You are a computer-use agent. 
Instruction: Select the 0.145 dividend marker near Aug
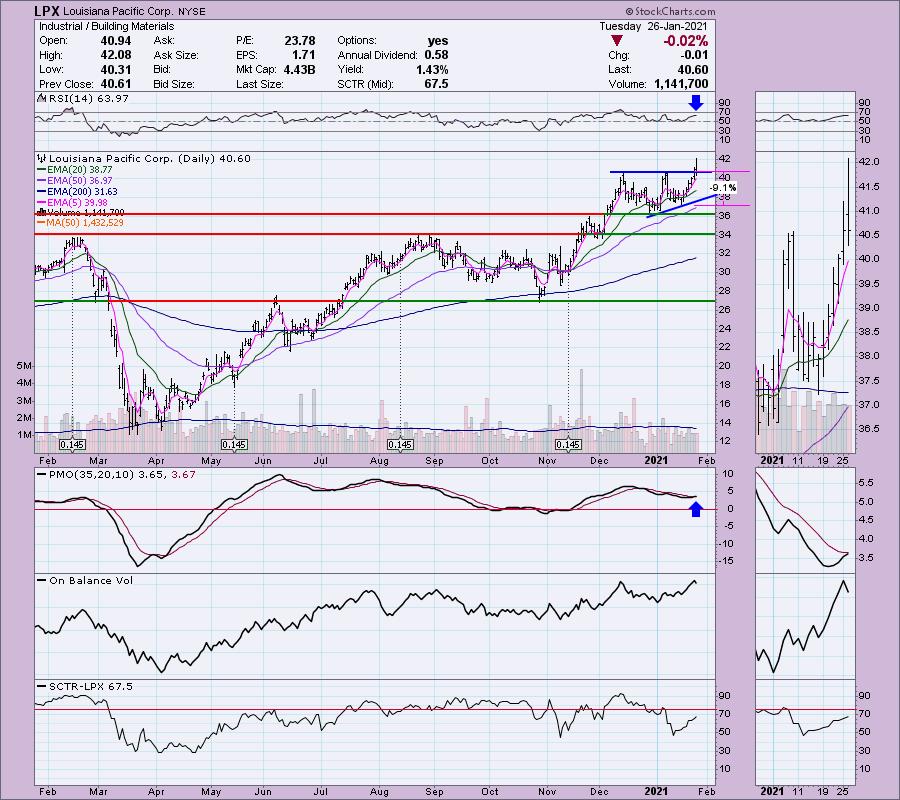pyautogui.click(x=400, y=445)
